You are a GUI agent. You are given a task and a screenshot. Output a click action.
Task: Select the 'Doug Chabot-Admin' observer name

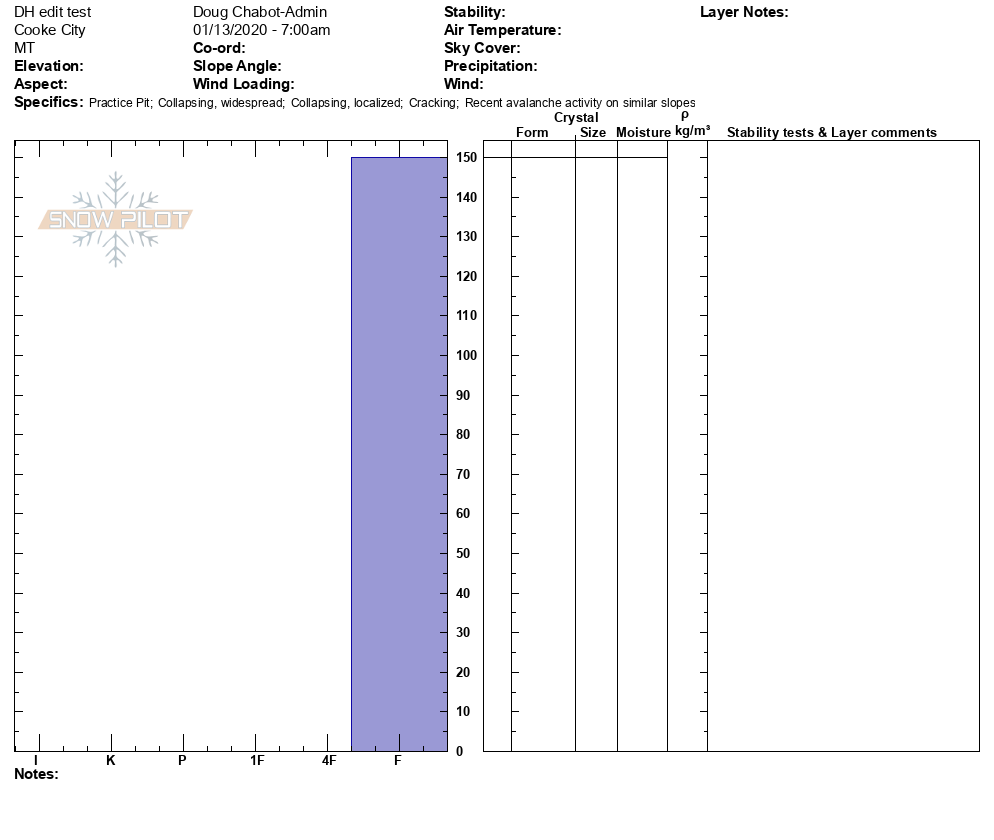click(259, 12)
